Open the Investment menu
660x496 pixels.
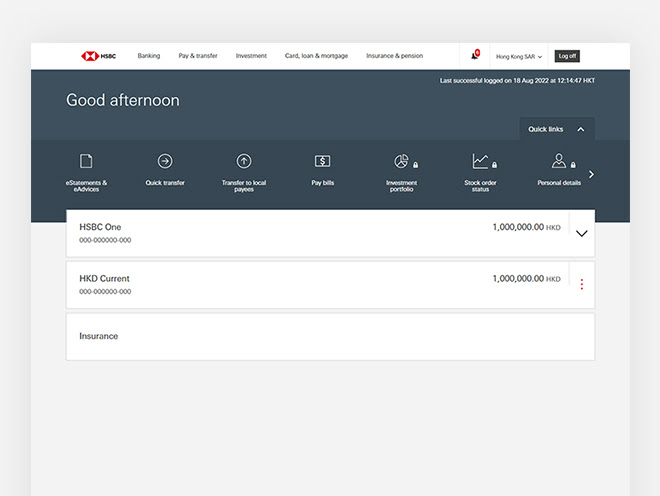251,56
